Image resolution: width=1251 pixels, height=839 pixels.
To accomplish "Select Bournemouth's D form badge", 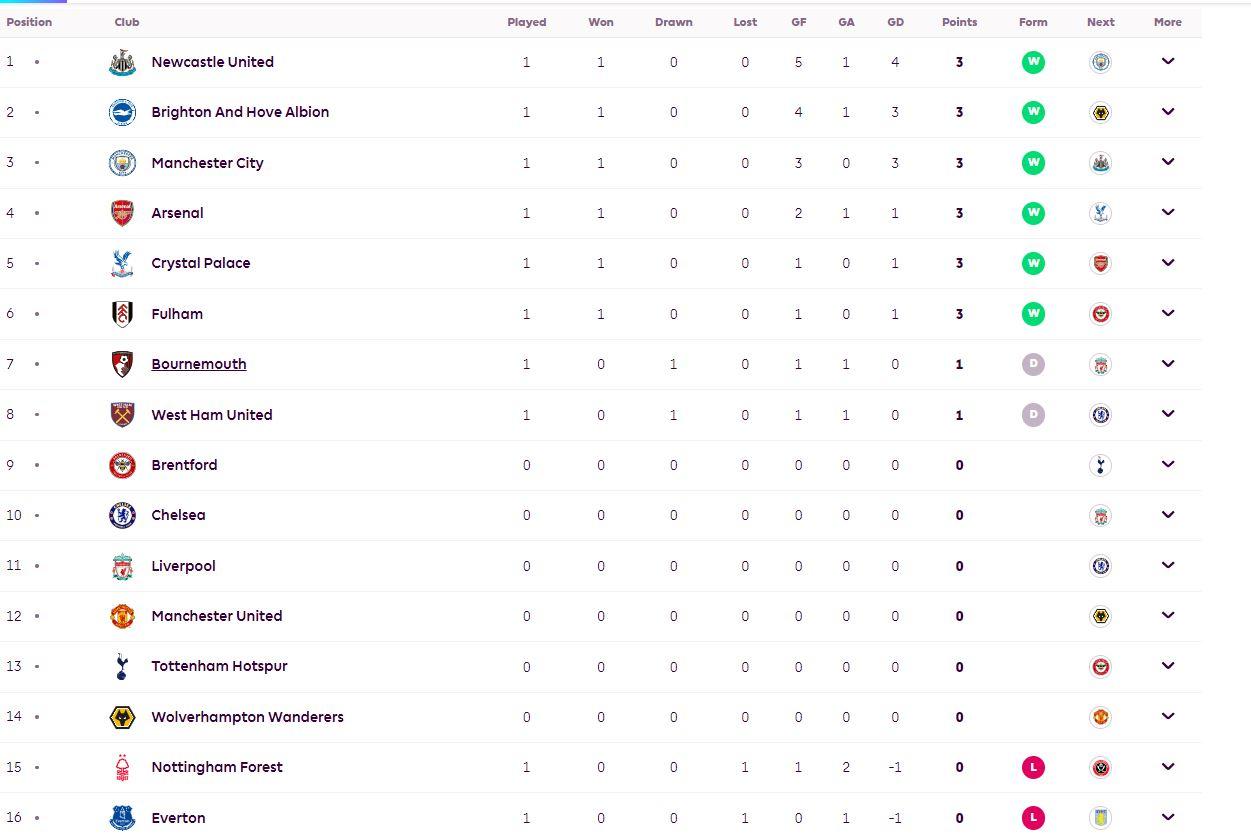I will coord(1033,364).
